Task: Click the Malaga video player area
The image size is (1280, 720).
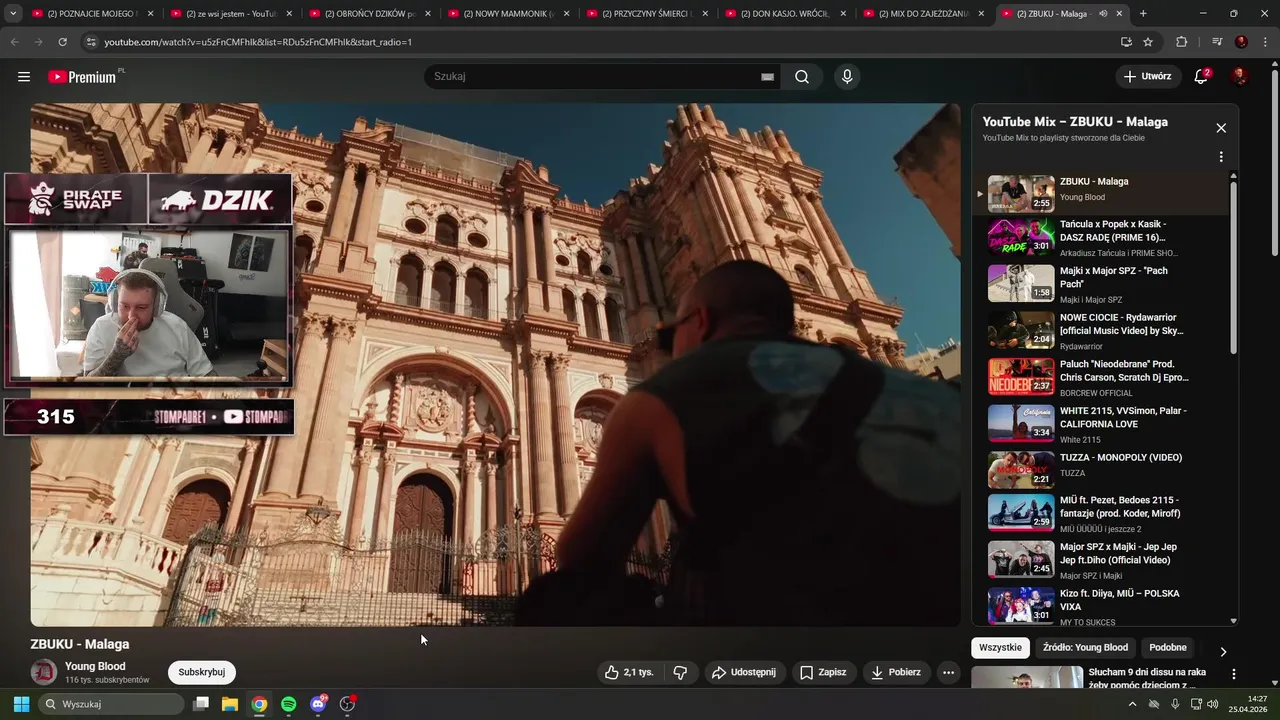Action: pyautogui.click(x=495, y=365)
